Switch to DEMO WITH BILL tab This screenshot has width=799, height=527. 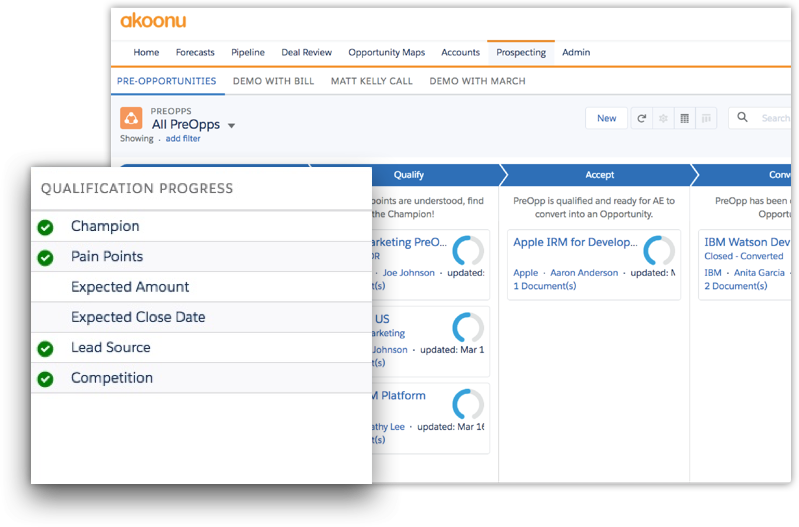(x=274, y=81)
